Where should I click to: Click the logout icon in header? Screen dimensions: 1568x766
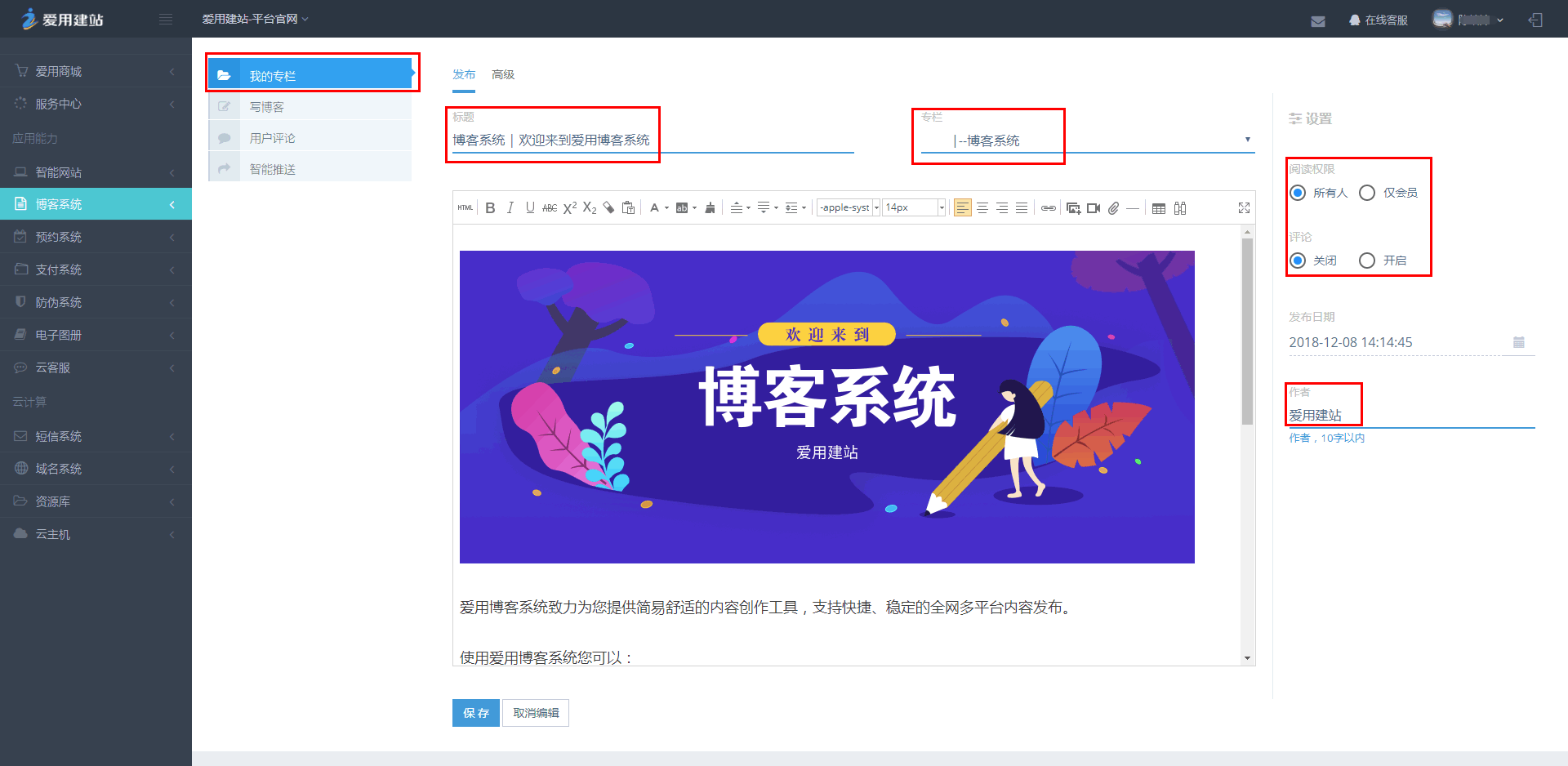click(x=1535, y=20)
